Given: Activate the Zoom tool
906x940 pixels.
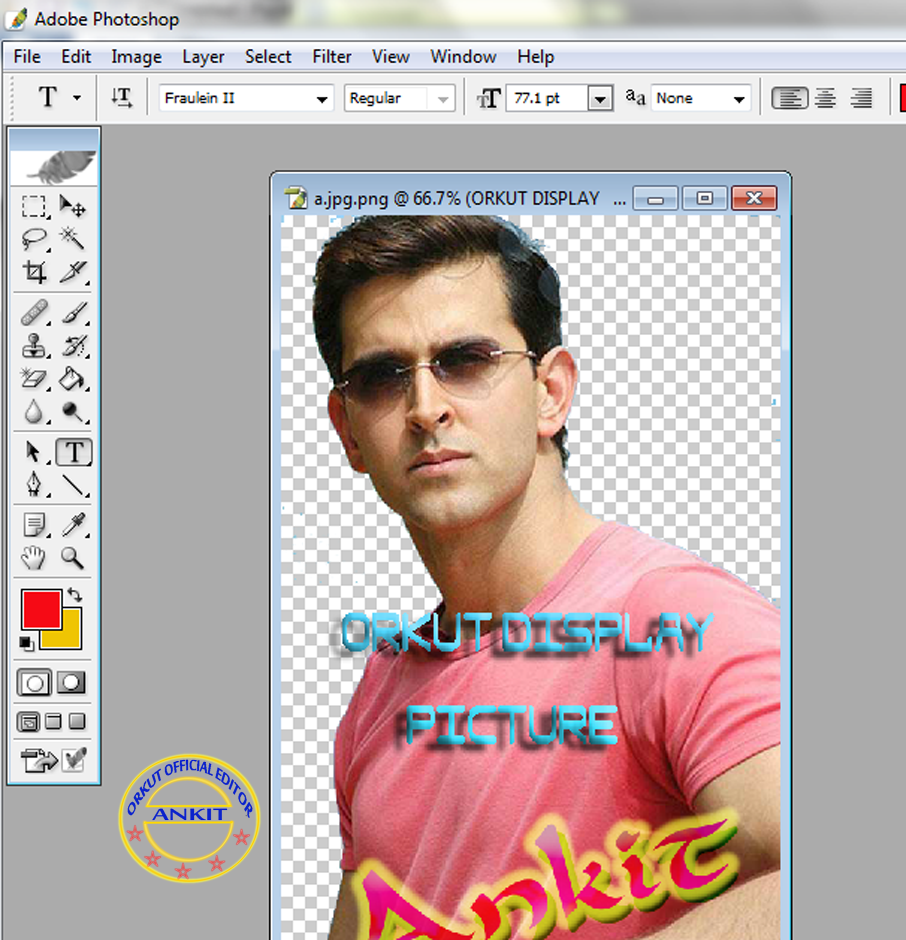Looking at the screenshot, I should [x=72, y=558].
